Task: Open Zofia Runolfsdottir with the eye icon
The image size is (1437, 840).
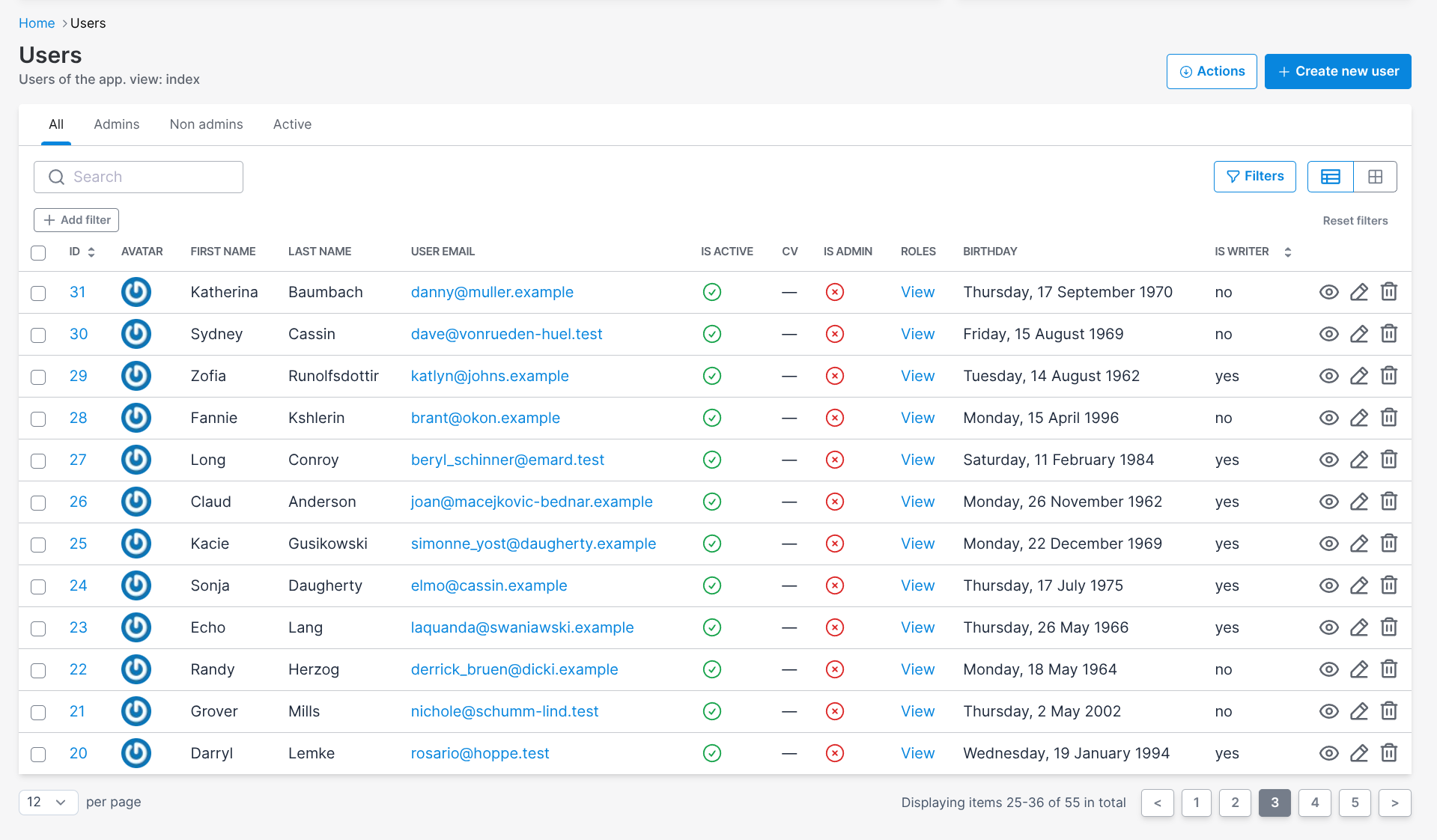Action: [x=1328, y=376]
